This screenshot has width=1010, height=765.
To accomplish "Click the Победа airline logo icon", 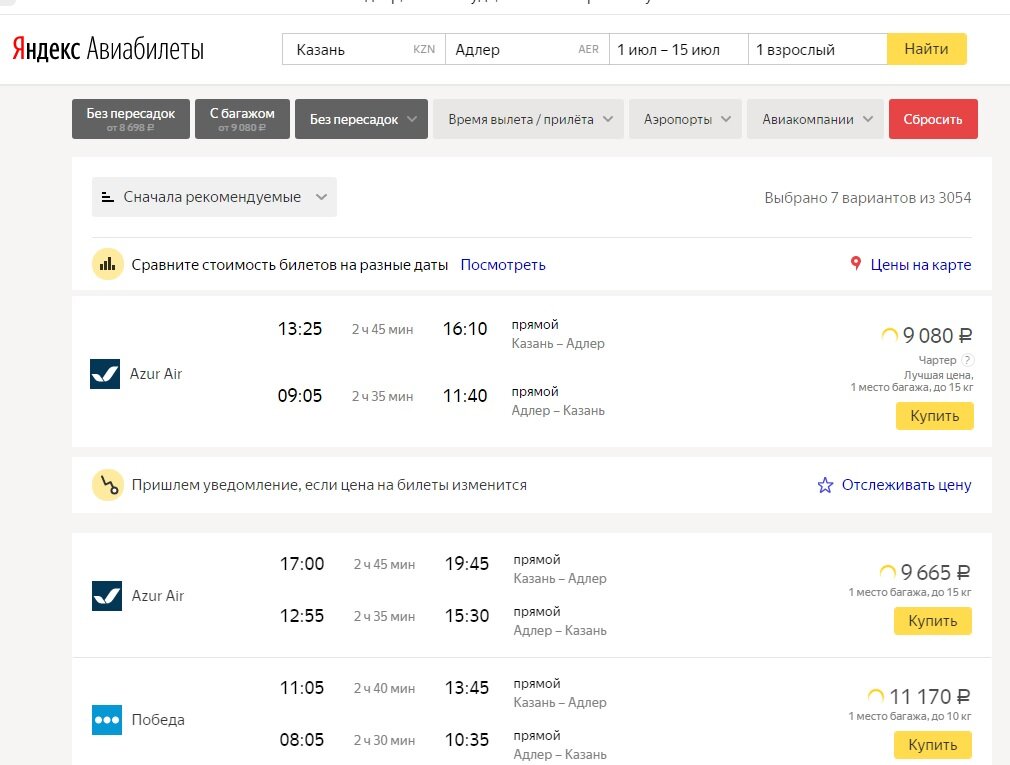I will click(x=107, y=719).
